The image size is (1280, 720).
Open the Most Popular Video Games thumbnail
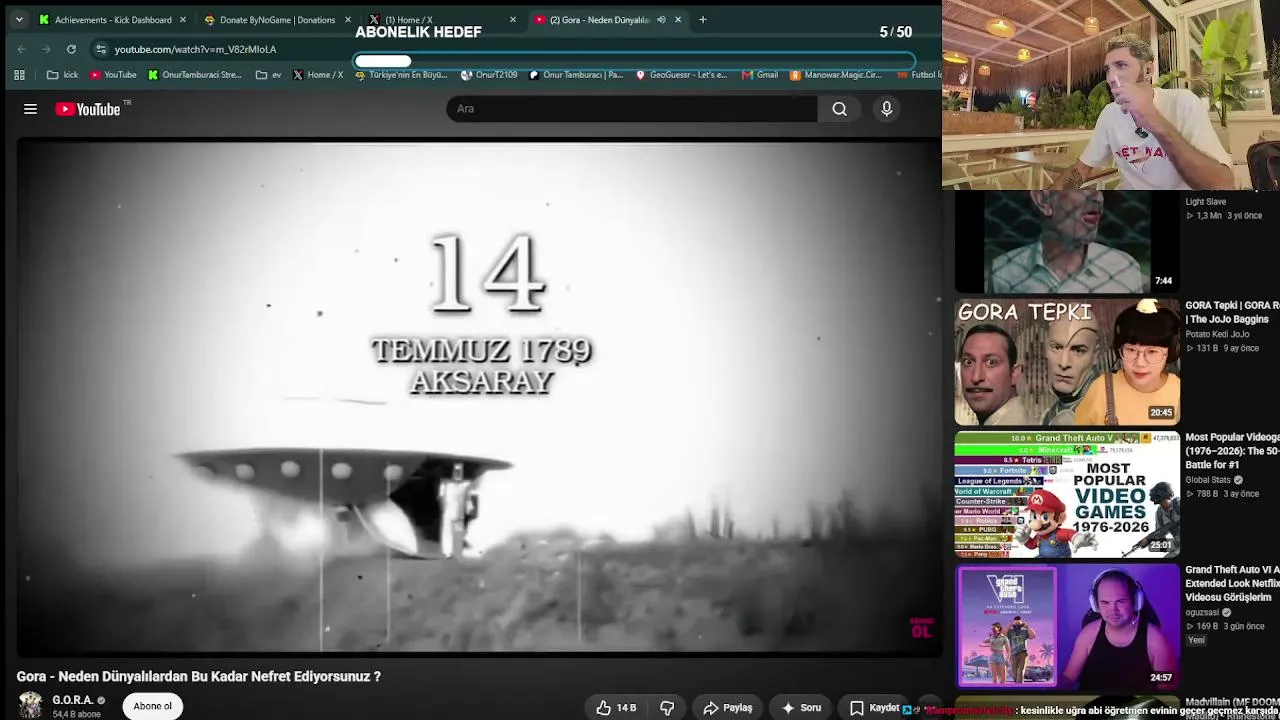(x=1067, y=494)
